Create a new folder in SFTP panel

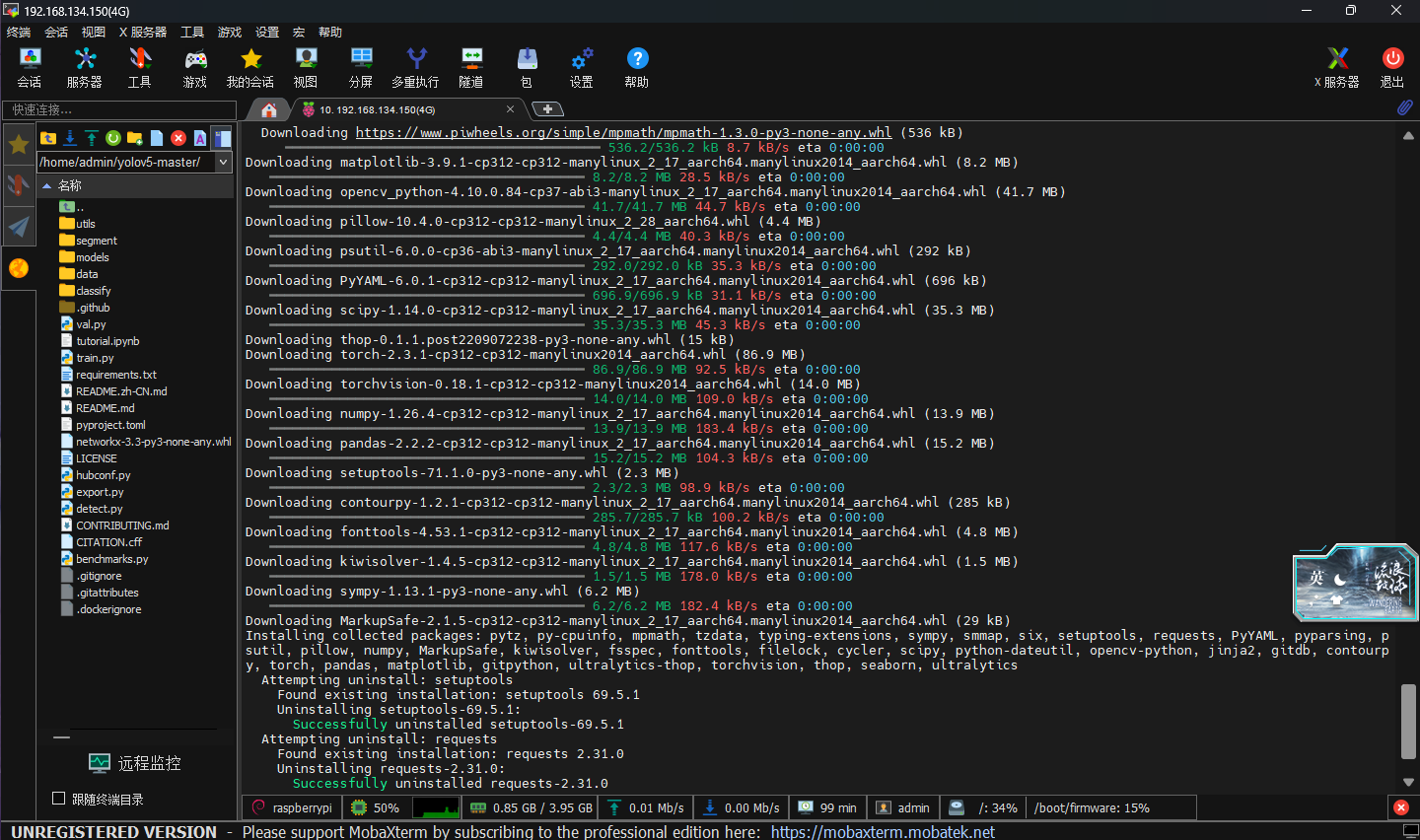(135, 138)
